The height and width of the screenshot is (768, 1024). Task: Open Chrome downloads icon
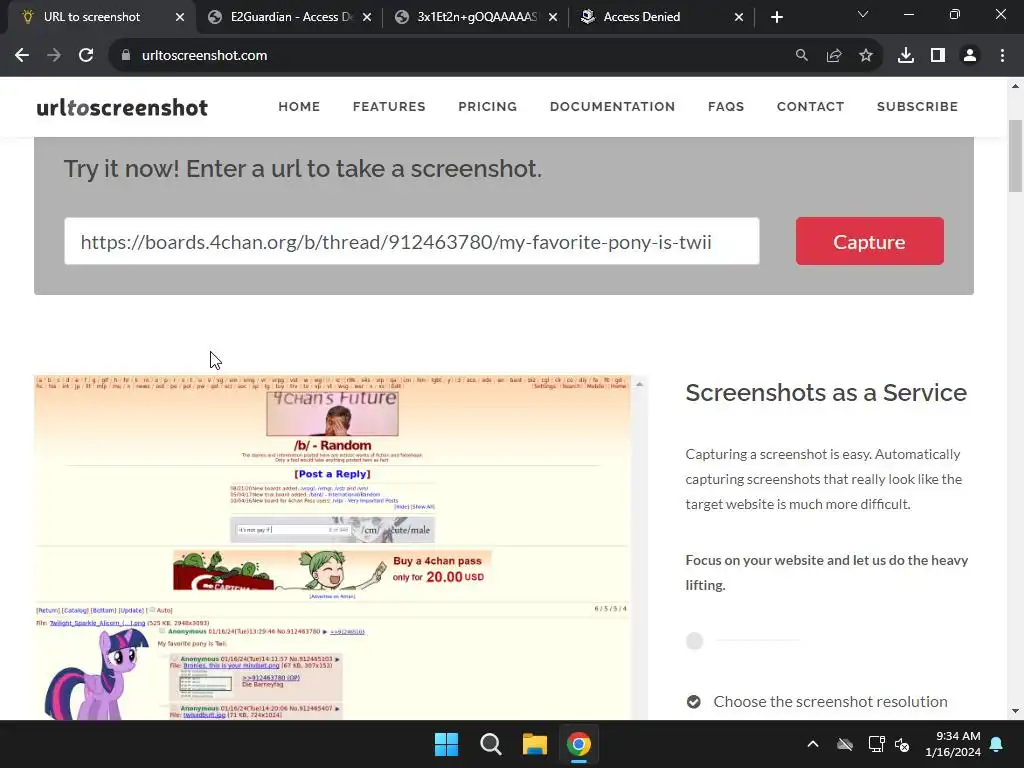tap(906, 56)
